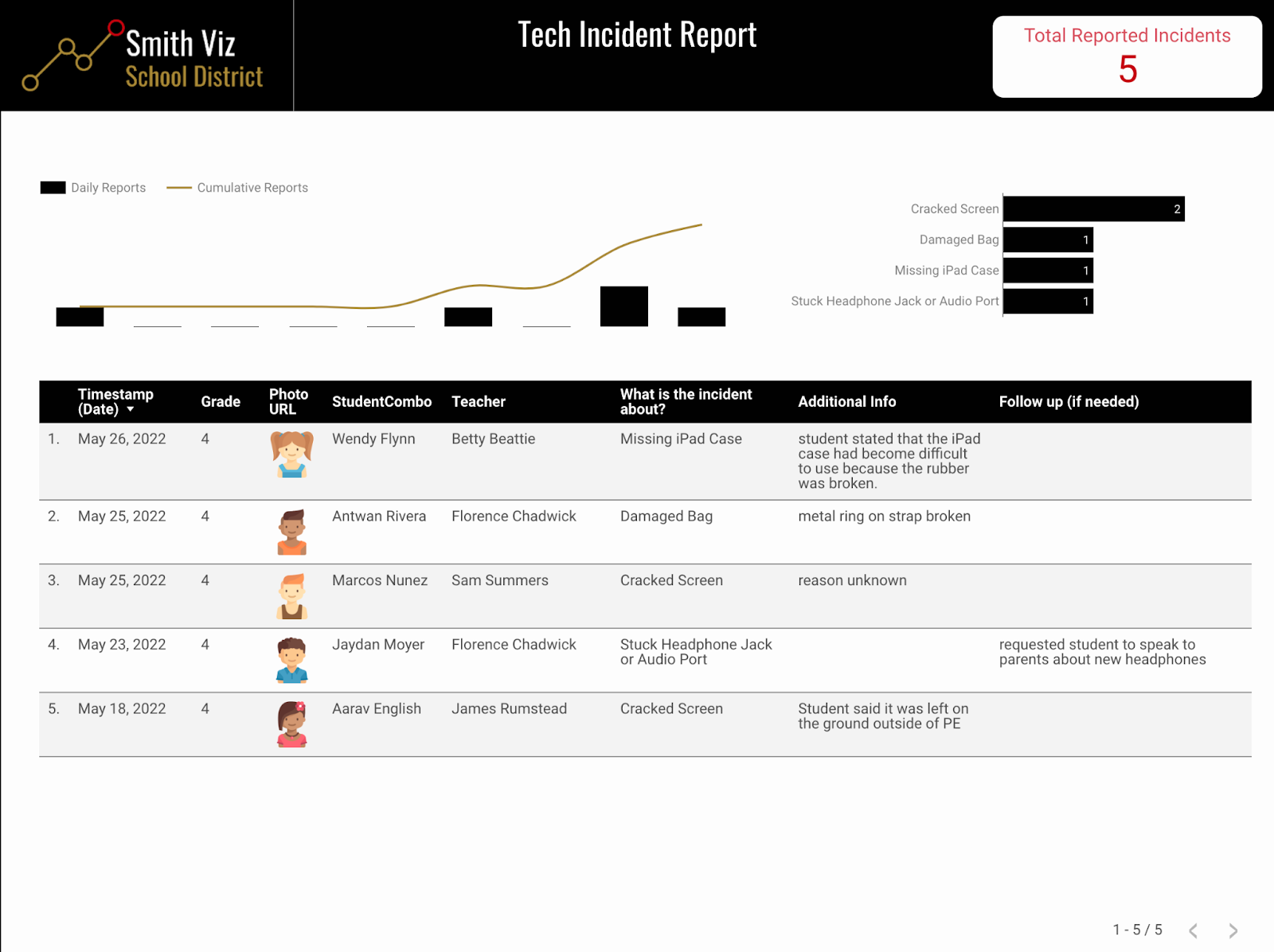Screen dimensions: 1274x952
Task: Sort by Follow up (if needed) header
Action: [1069, 402]
